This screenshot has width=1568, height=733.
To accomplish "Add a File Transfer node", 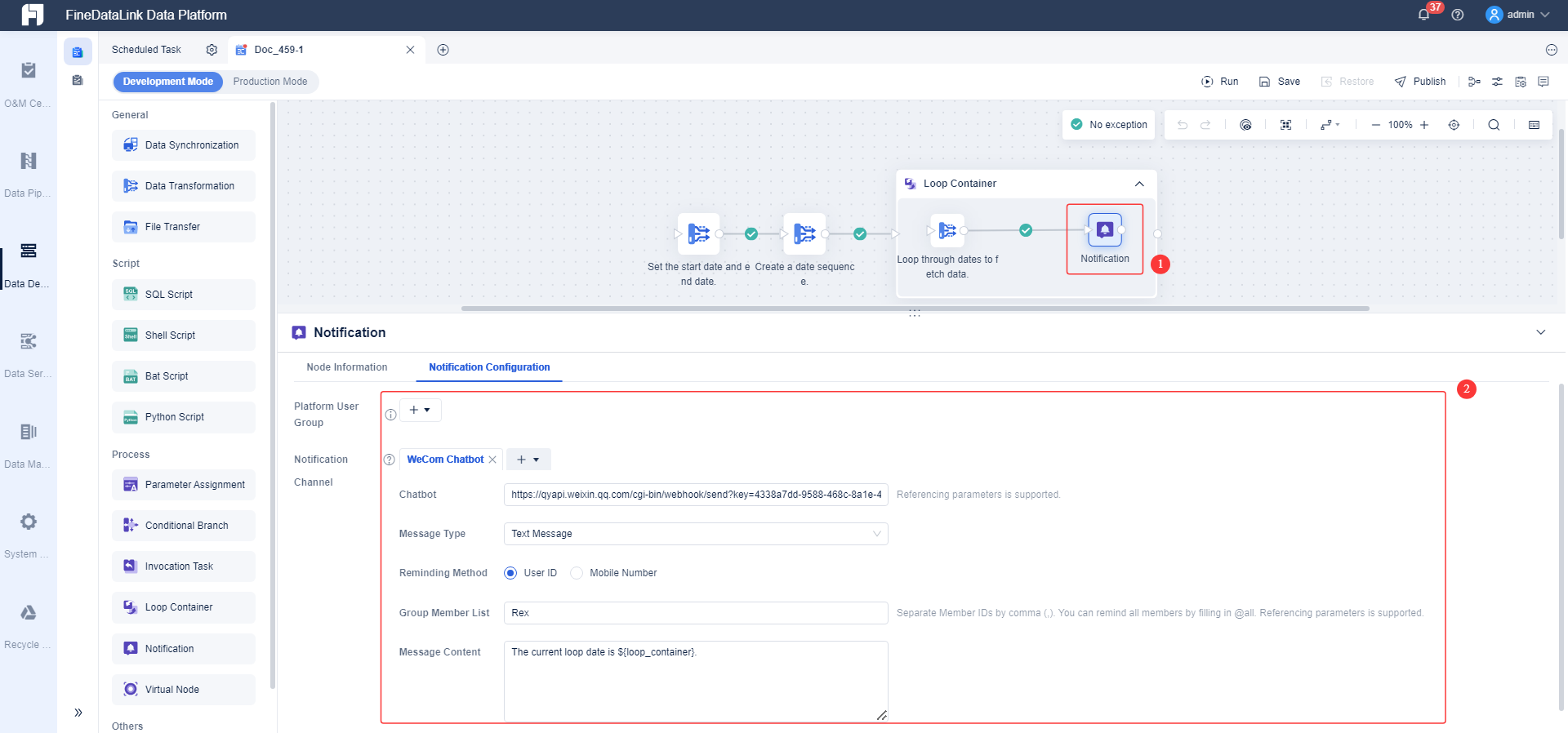I will click(184, 227).
